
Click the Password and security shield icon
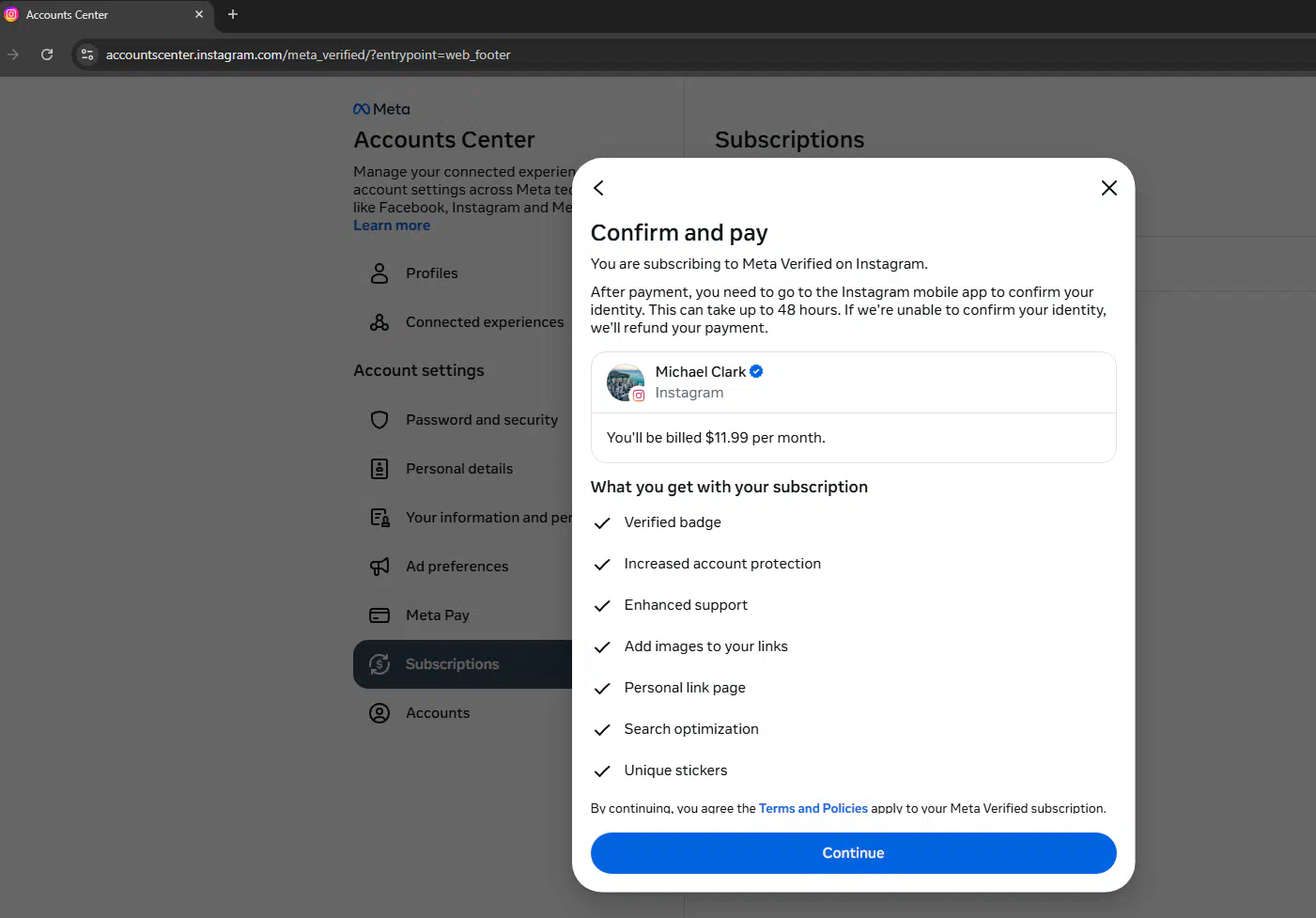[379, 420]
